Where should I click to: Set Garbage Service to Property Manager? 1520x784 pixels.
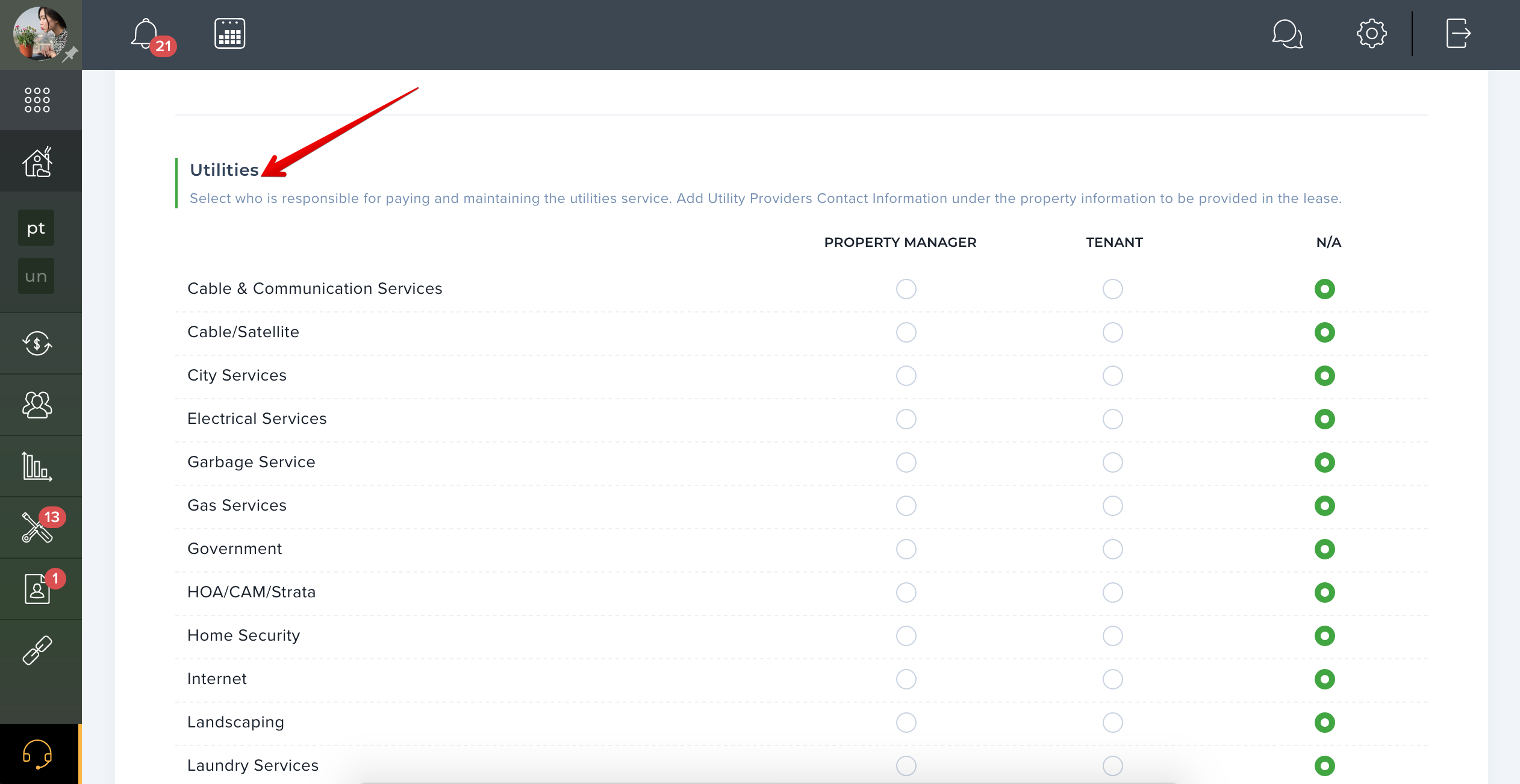click(x=906, y=462)
